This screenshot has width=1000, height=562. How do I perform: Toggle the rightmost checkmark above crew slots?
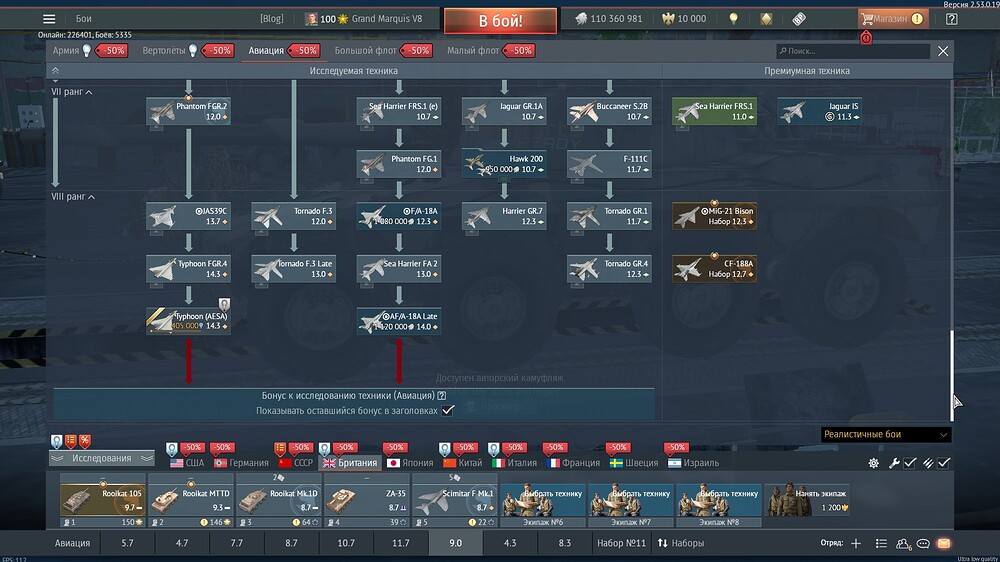943,463
